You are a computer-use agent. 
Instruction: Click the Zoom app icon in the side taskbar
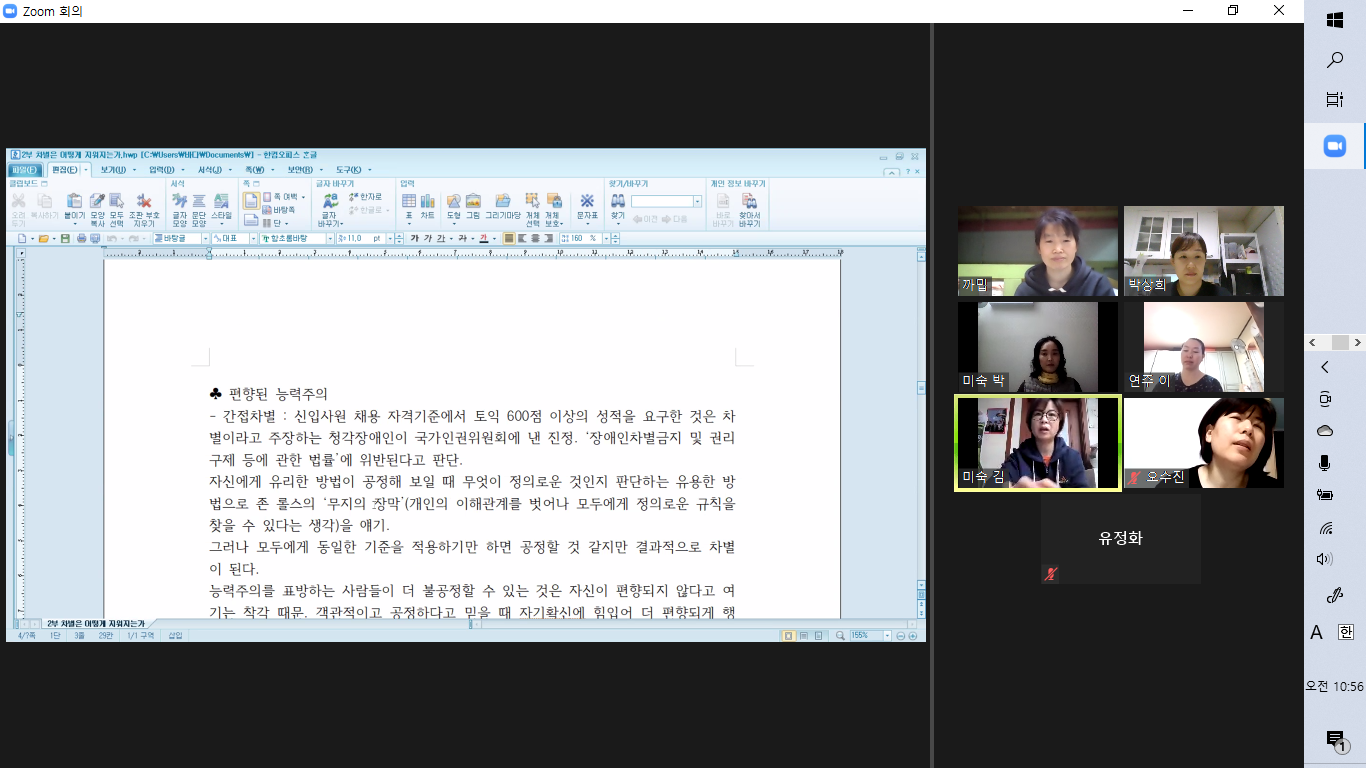(1334, 146)
